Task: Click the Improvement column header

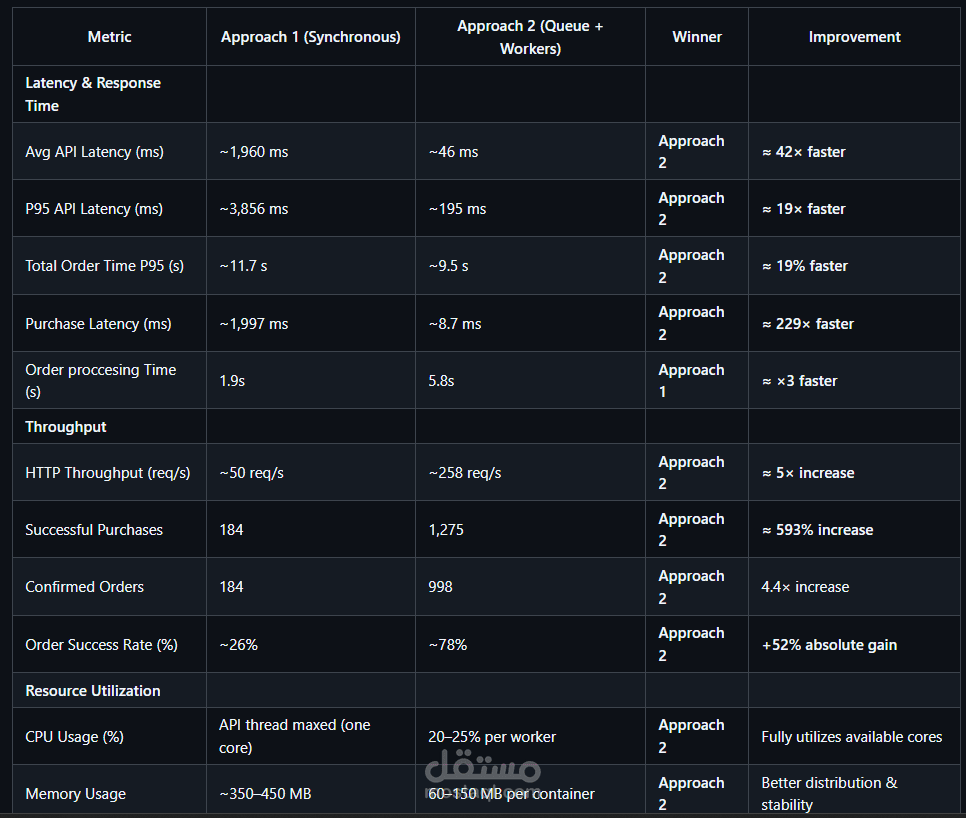Action: click(854, 37)
